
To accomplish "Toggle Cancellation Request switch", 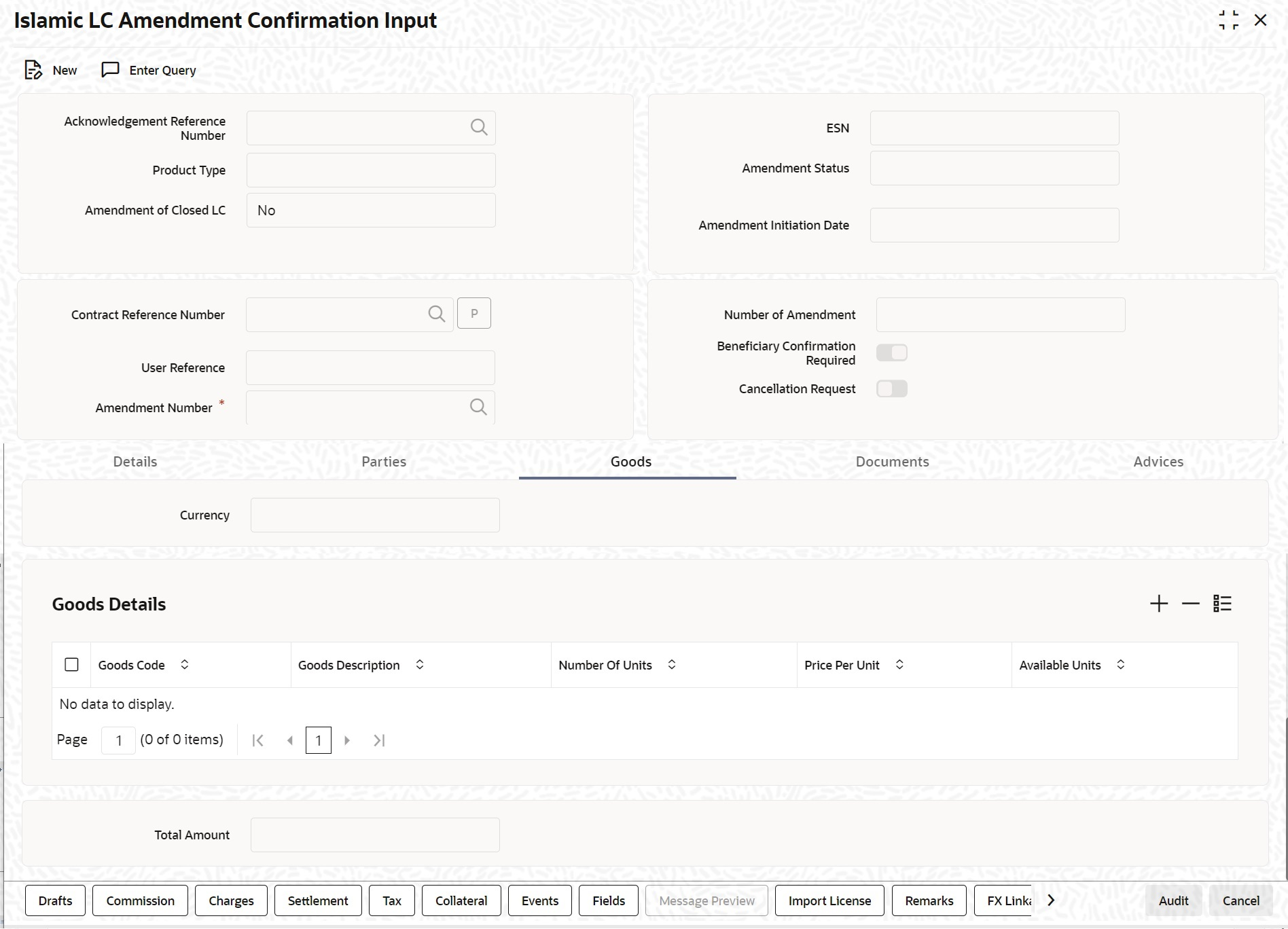I will coord(892,388).
